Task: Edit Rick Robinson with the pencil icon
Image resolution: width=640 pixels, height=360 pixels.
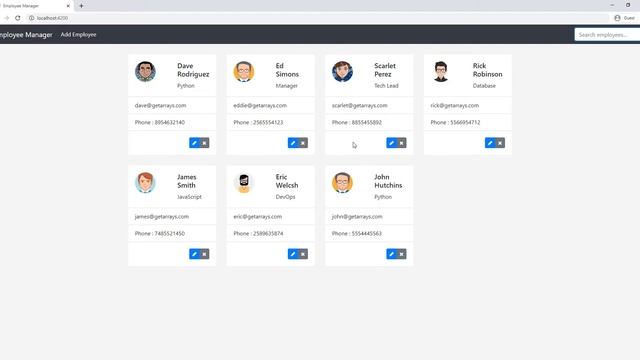Action: pyautogui.click(x=490, y=143)
